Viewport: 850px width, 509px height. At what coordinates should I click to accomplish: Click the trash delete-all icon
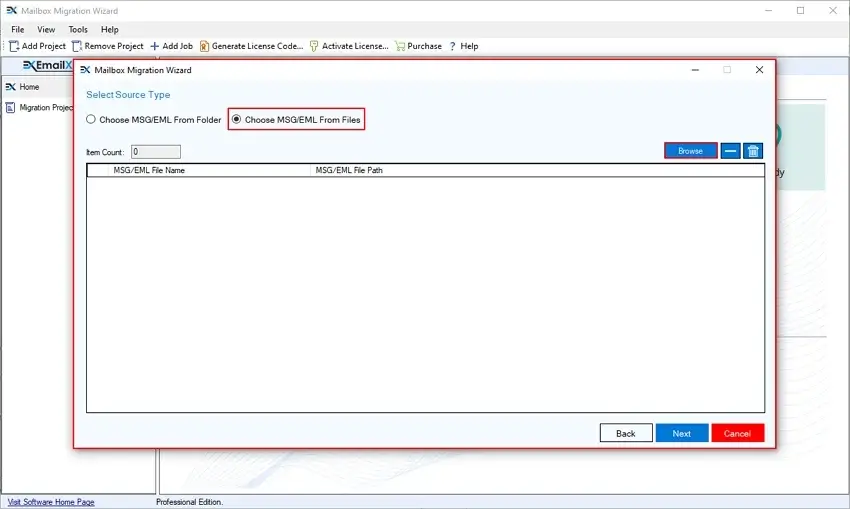pos(753,151)
